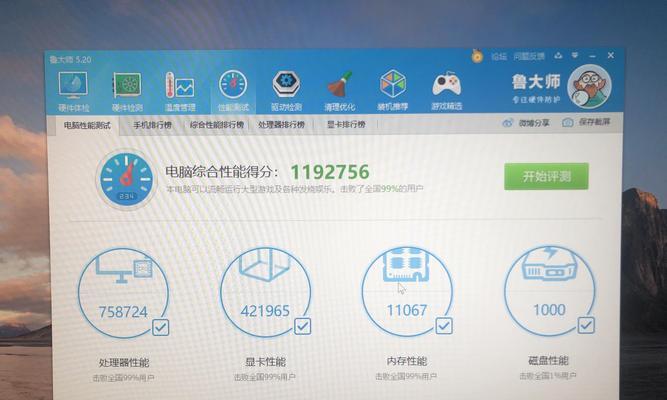Click the 电脑综合性能得分 label
Screen dimensions: 667x400
222,172
